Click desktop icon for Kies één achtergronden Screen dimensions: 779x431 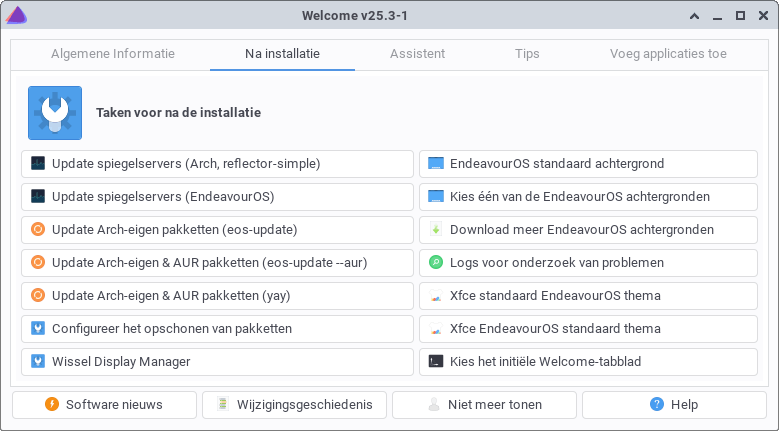[x=436, y=197]
